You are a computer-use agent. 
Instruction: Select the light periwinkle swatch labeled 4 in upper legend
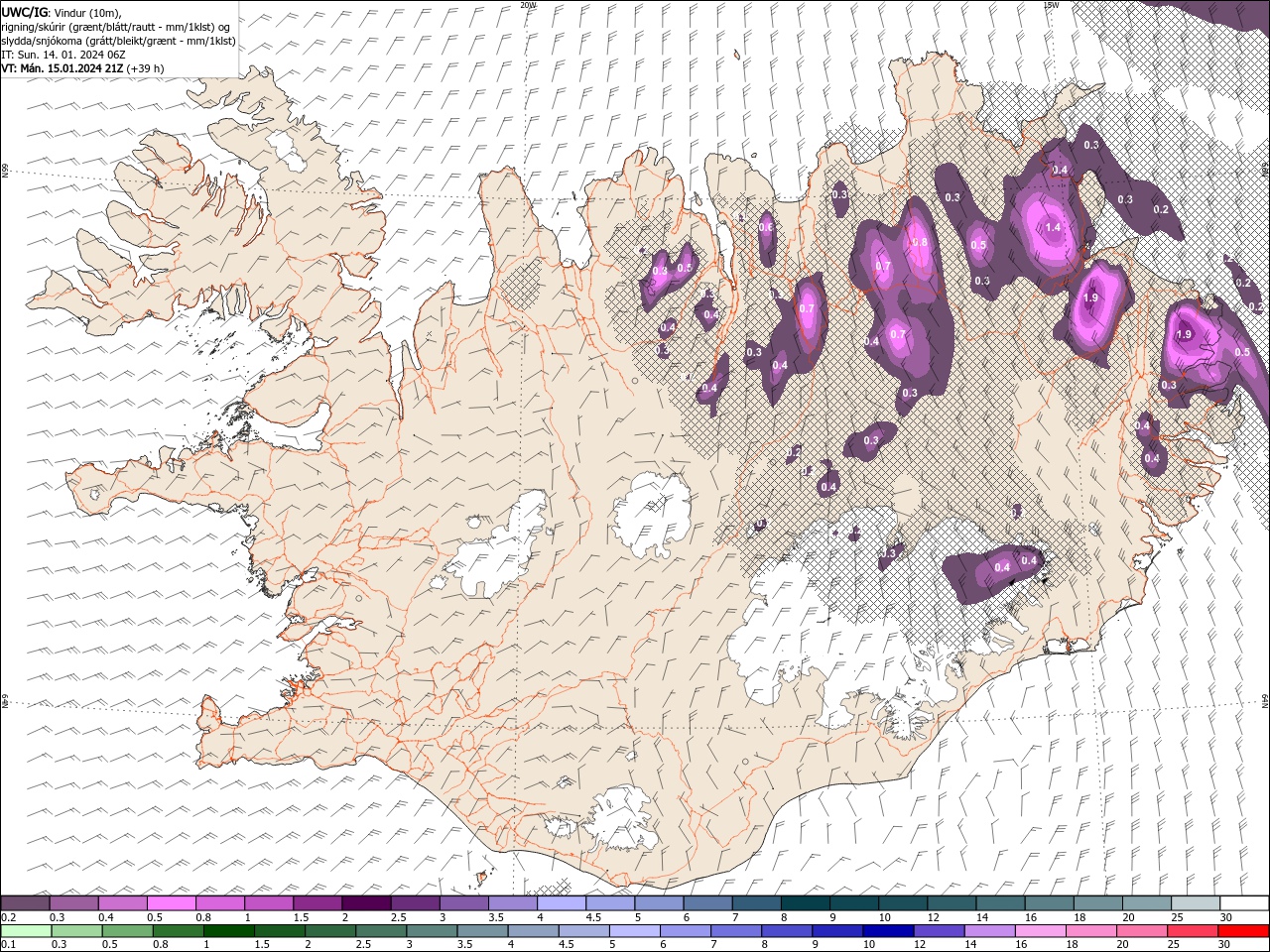click(562, 903)
